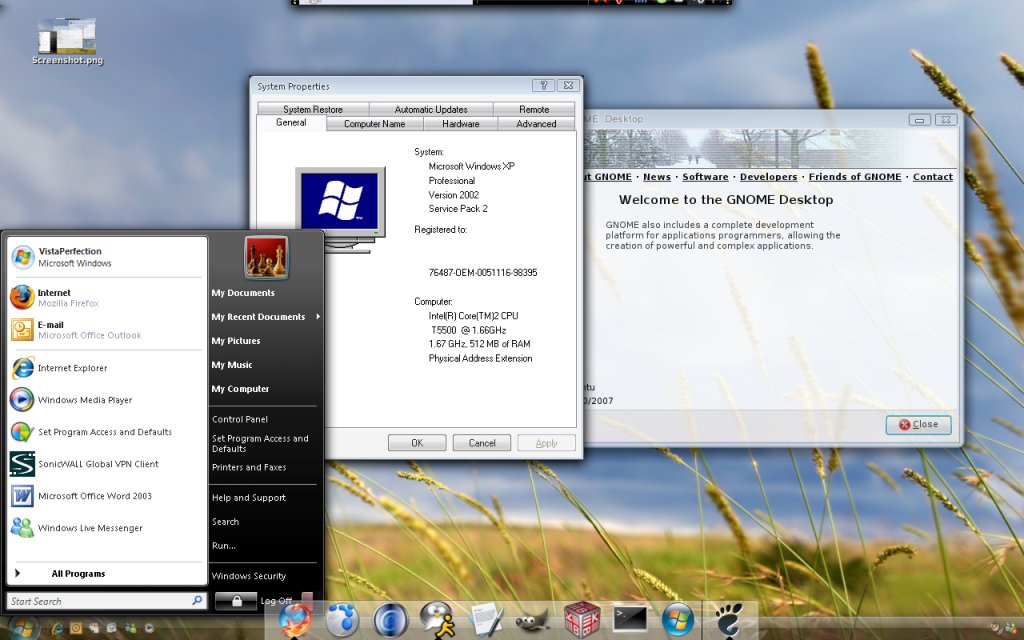The image size is (1024, 640).
Task: Expand My Recent Documents submenu arrow
Action: (318, 317)
